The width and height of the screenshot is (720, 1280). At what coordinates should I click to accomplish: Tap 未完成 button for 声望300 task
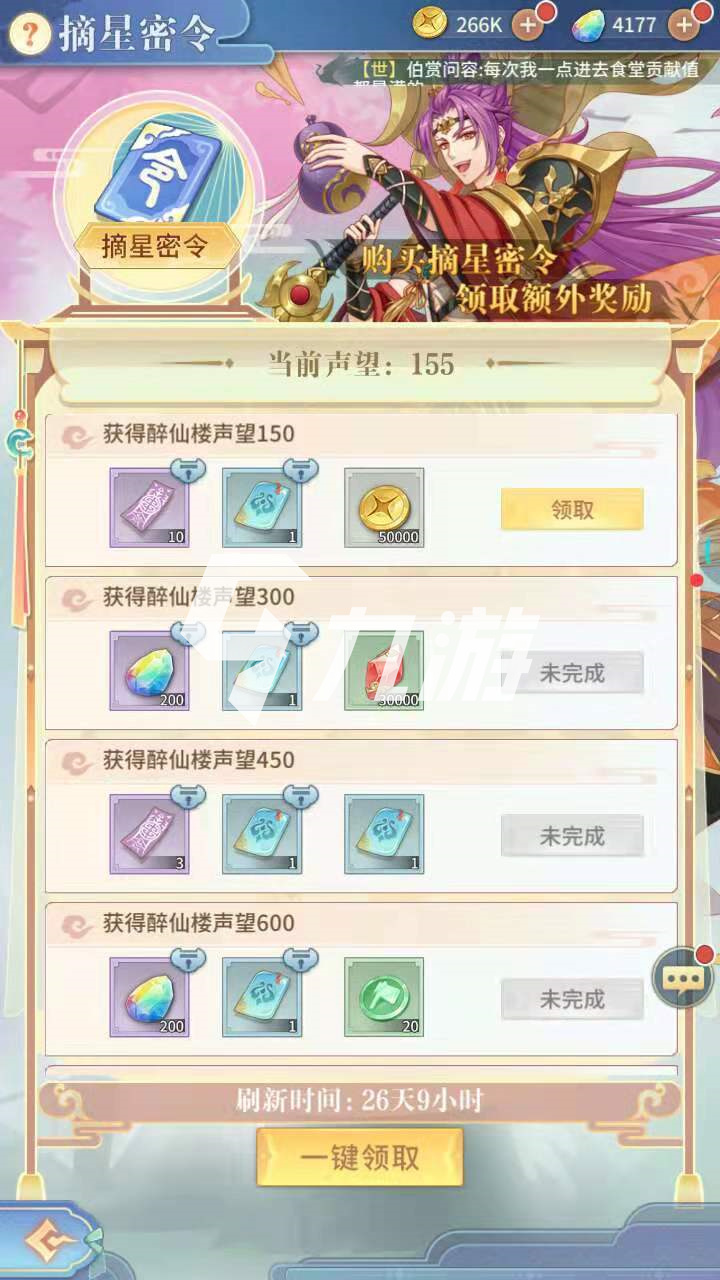pyautogui.click(x=572, y=673)
